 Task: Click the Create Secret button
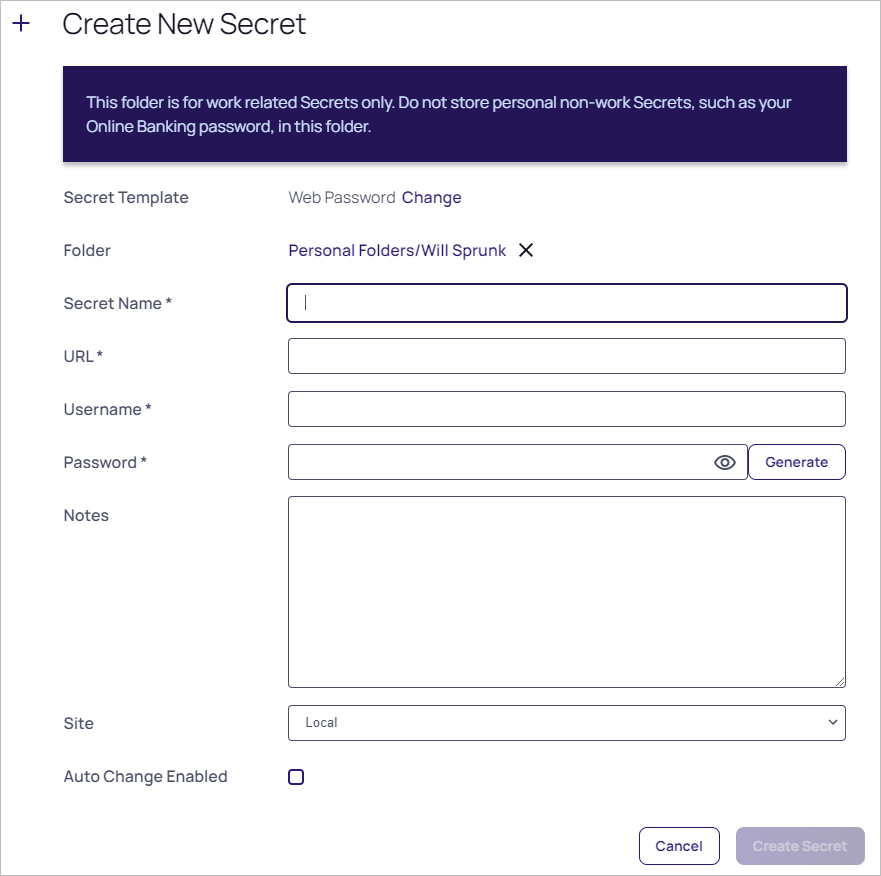pyautogui.click(x=799, y=846)
